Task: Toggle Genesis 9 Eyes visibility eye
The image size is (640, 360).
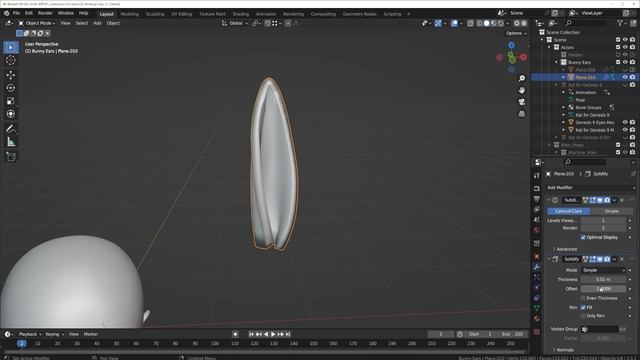Action: click(x=625, y=122)
